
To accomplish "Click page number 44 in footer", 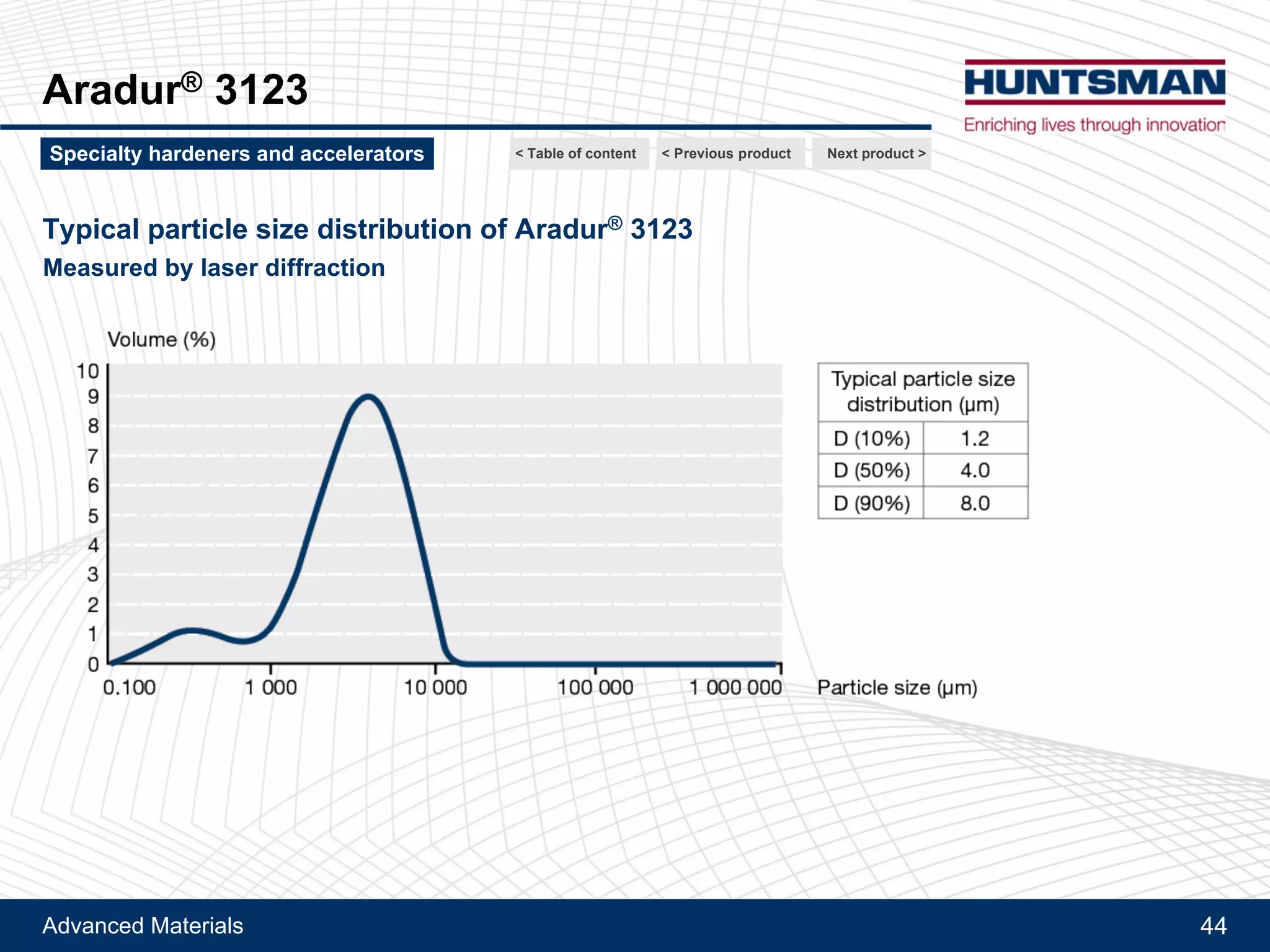I will click(1213, 926).
